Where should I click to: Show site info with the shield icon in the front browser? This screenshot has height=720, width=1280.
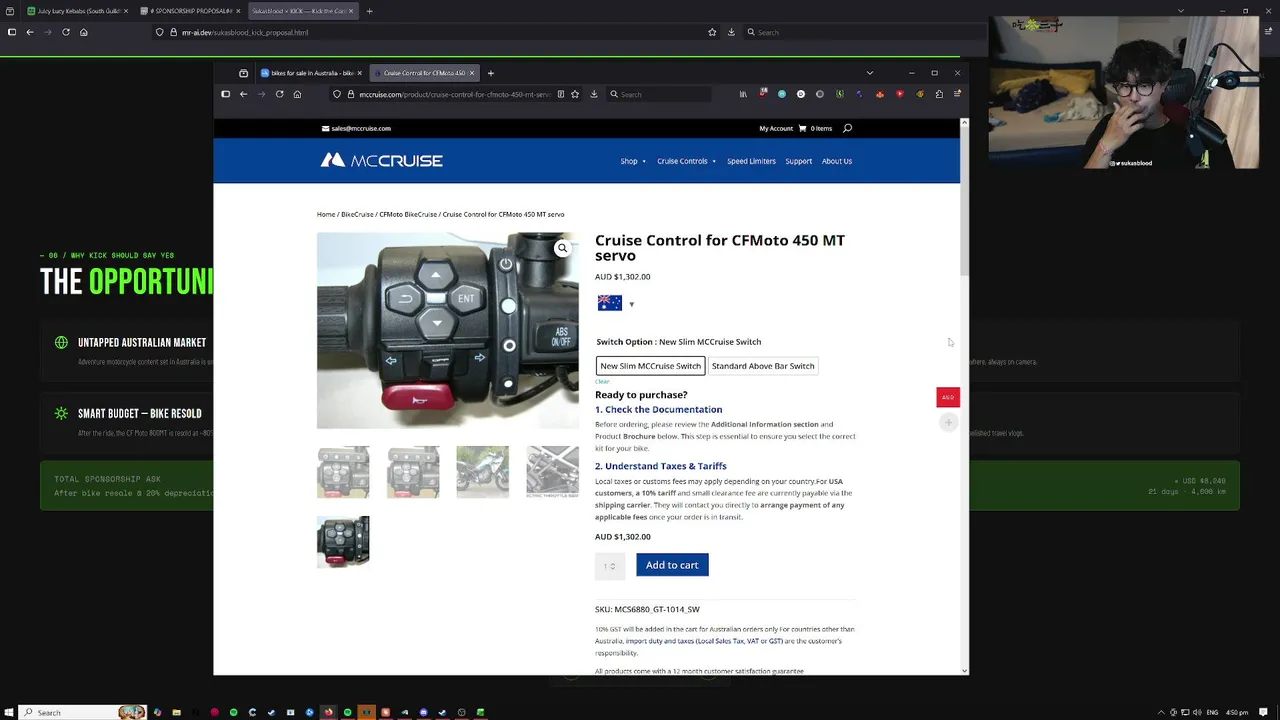coord(337,94)
